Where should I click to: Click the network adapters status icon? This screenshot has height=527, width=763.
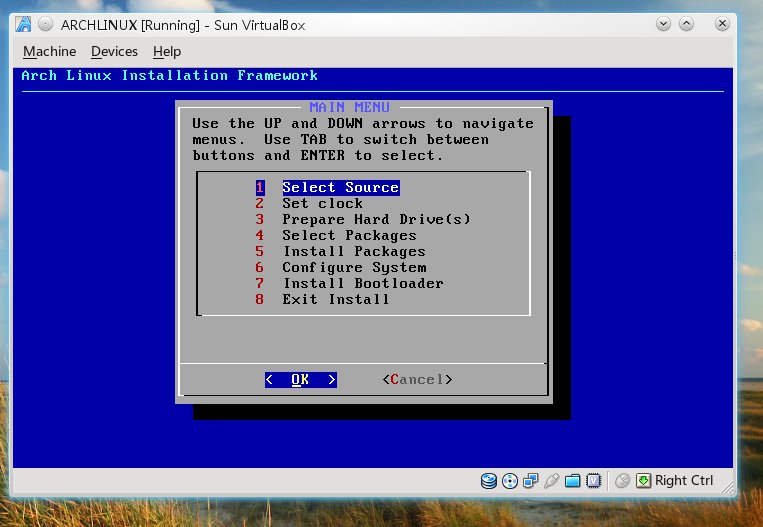coord(530,481)
